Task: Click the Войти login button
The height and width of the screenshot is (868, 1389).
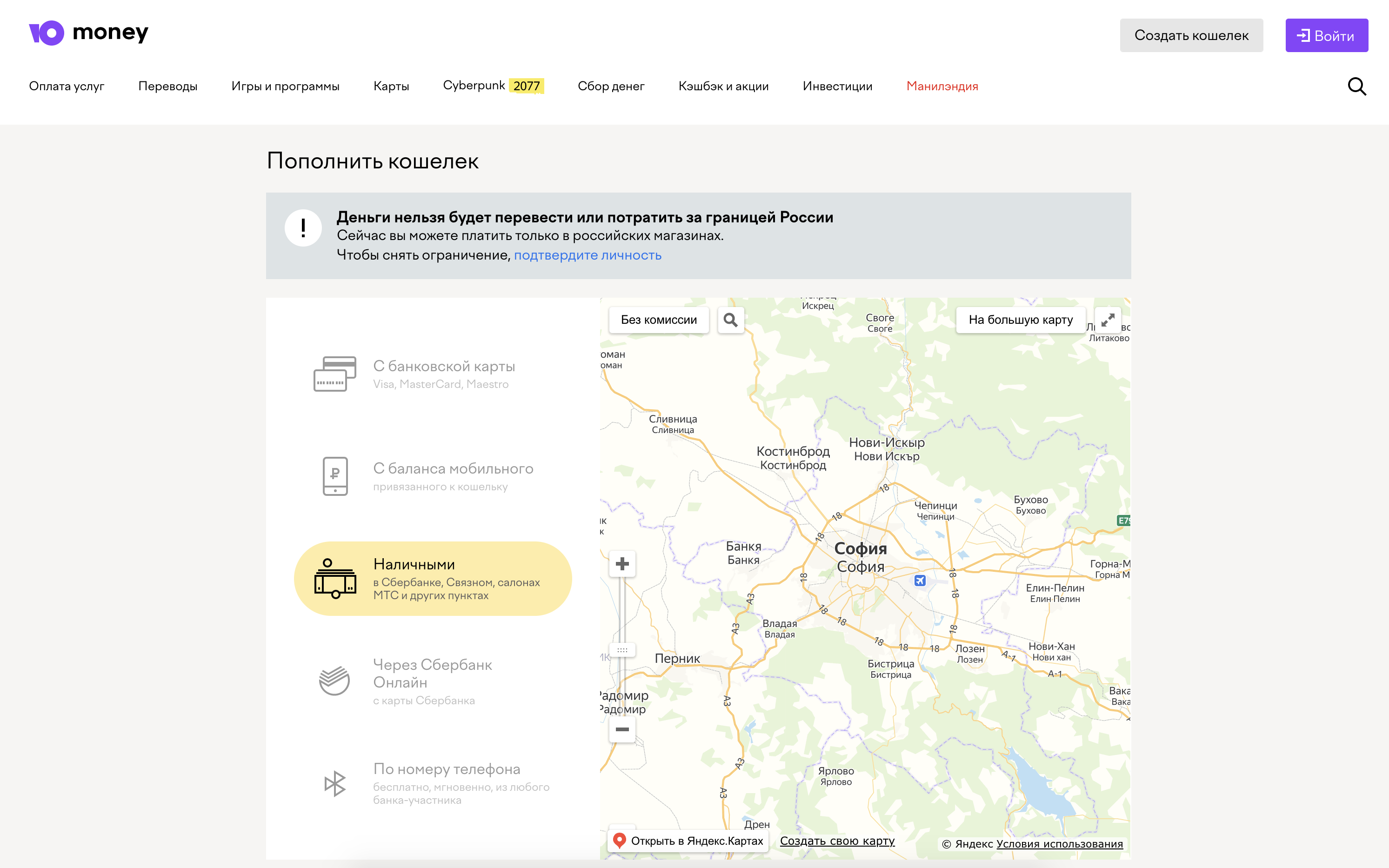Action: coord(1327,36)
